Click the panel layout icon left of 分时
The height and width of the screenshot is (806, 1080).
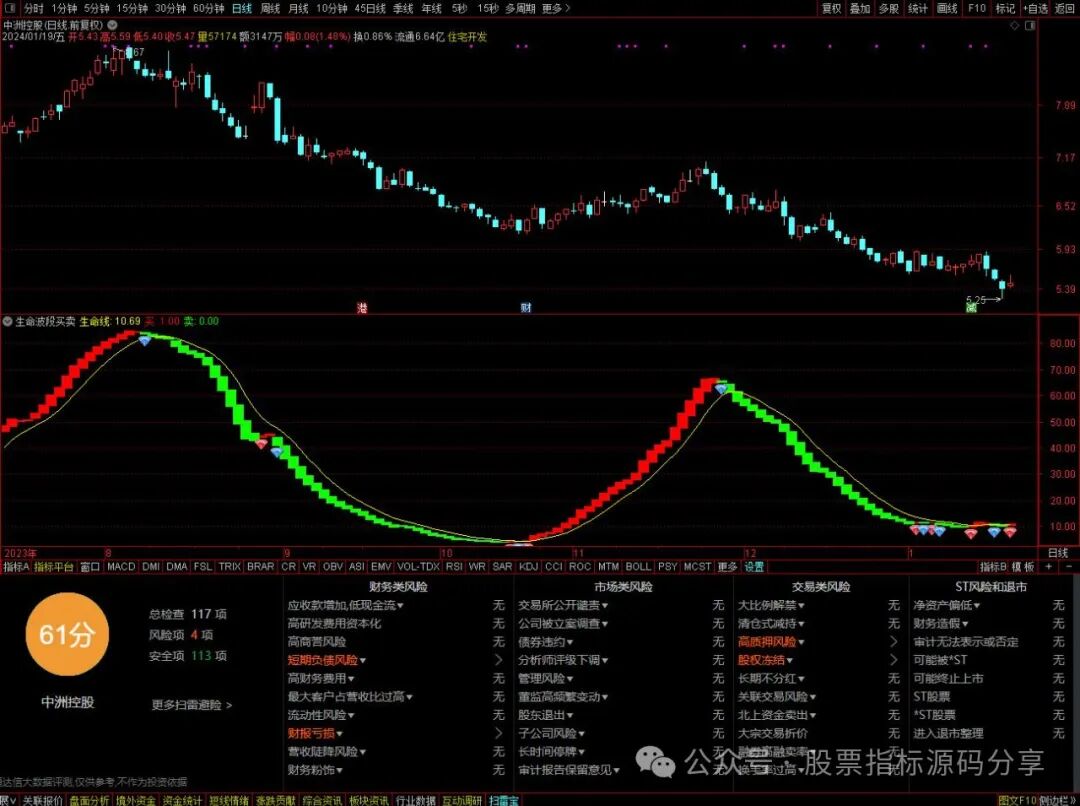[9, 8]
